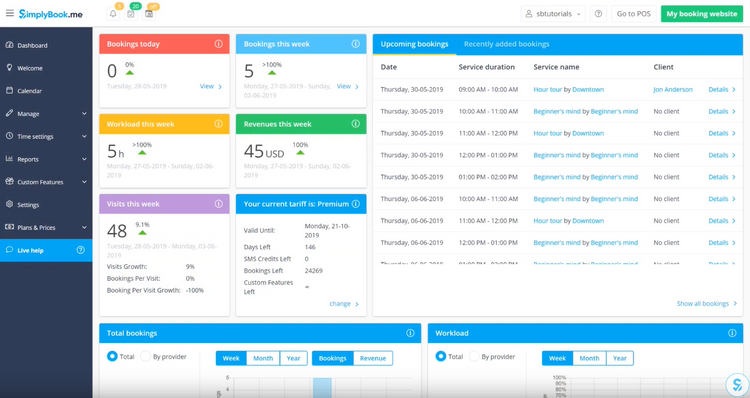Show info for Bookings today card

219,44
